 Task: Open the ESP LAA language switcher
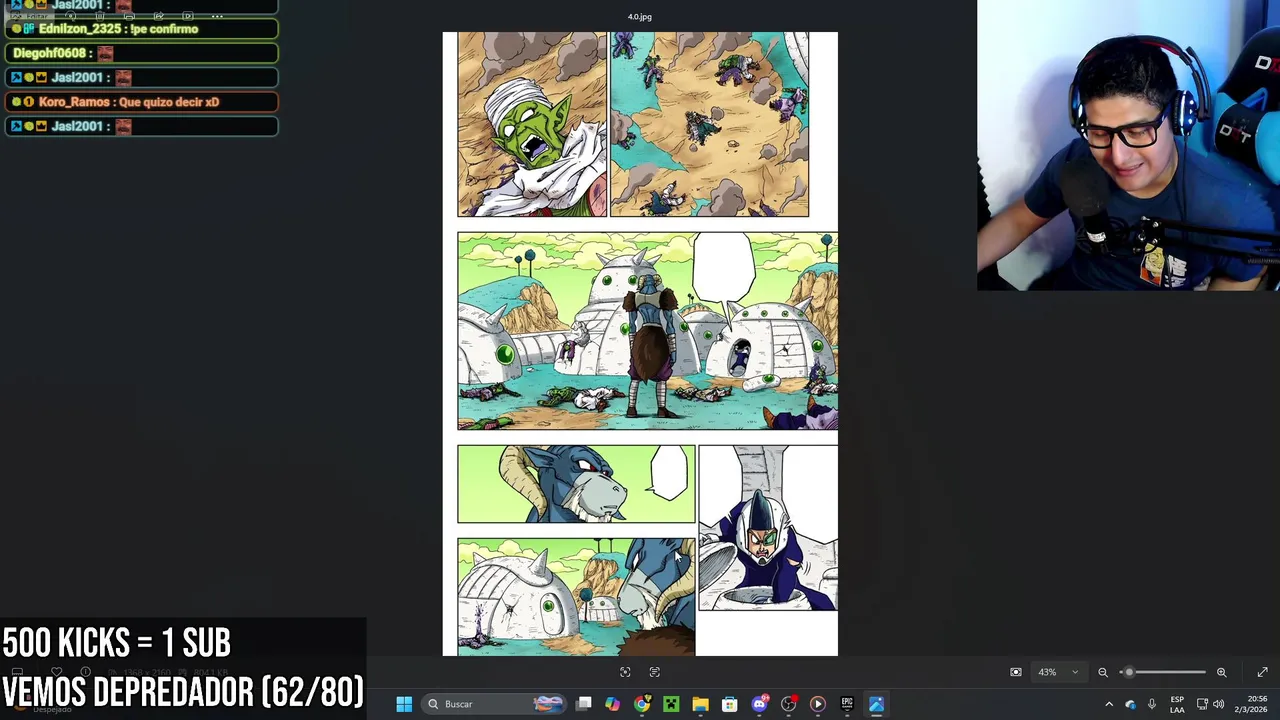tap(1177, 704)
